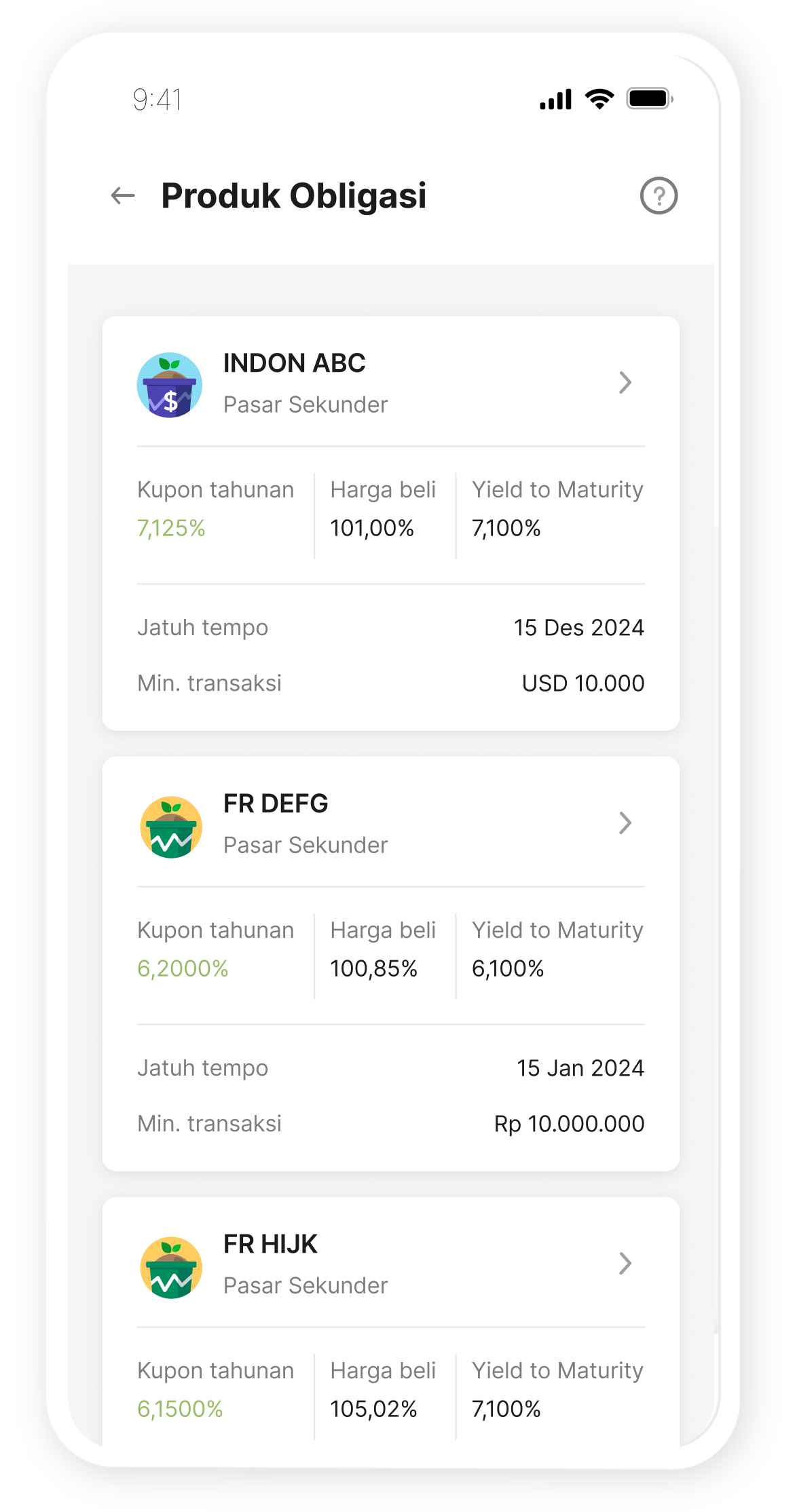
Task: Tap the 15 Des 2024 maturity date
Action: tap(578, 628)
